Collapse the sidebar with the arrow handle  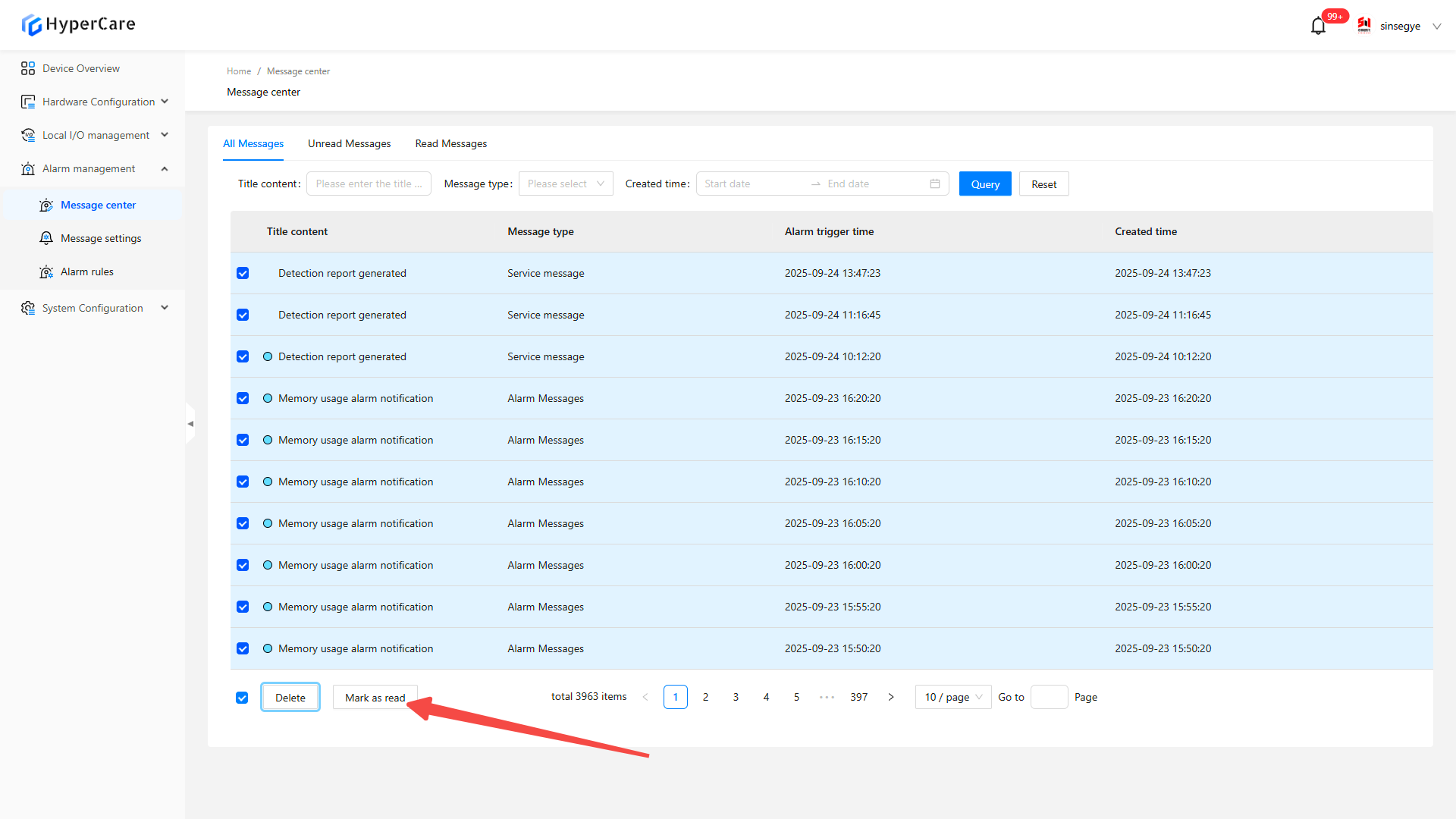tap(190, 424)
